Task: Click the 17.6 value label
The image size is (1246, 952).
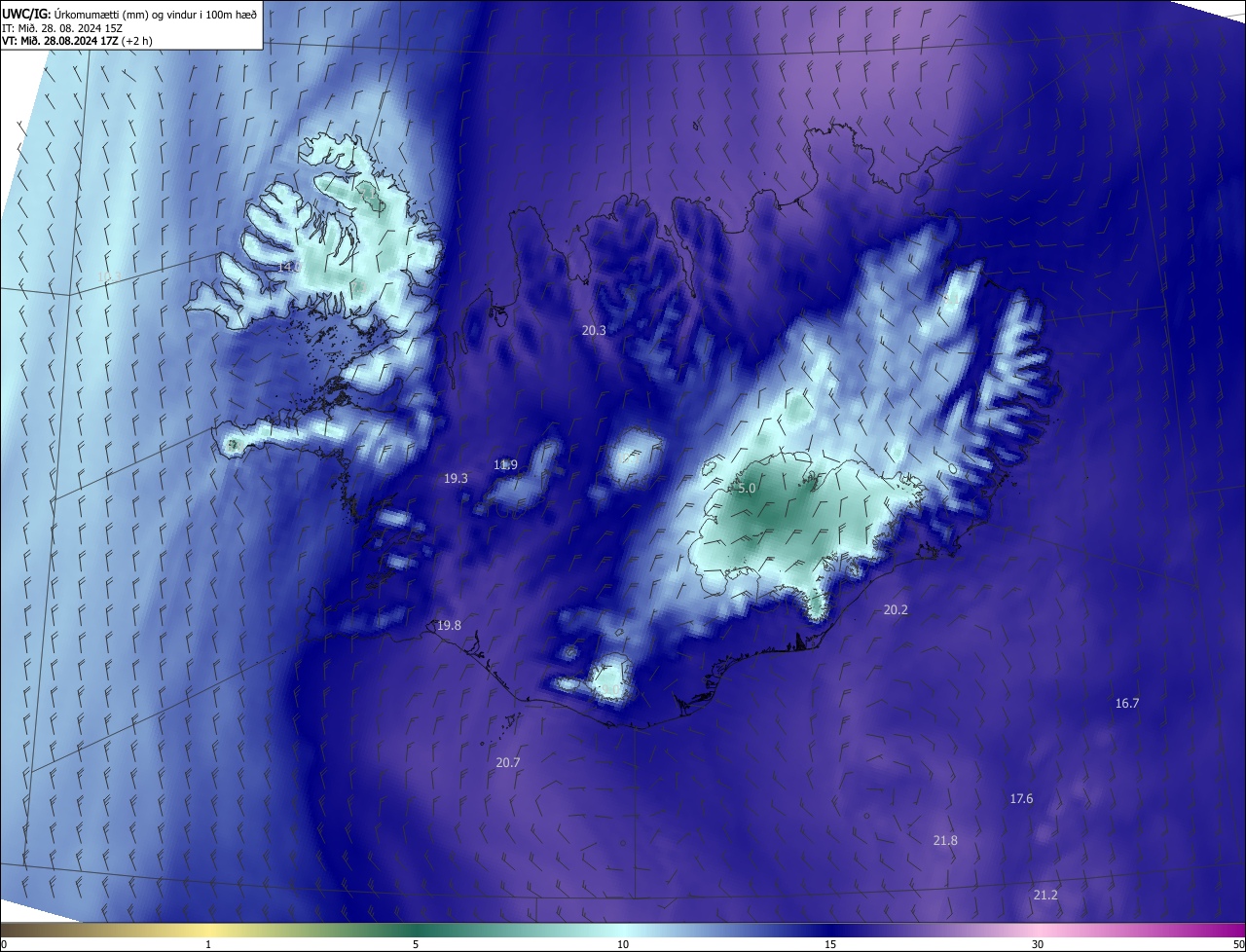Action: tap(1021, 799)
